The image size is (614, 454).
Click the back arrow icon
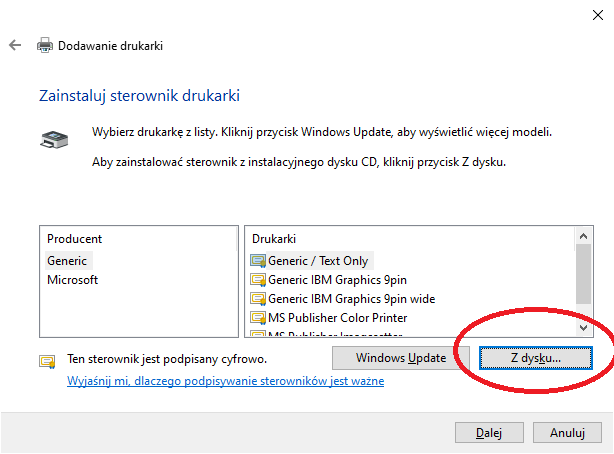(15, 45)
